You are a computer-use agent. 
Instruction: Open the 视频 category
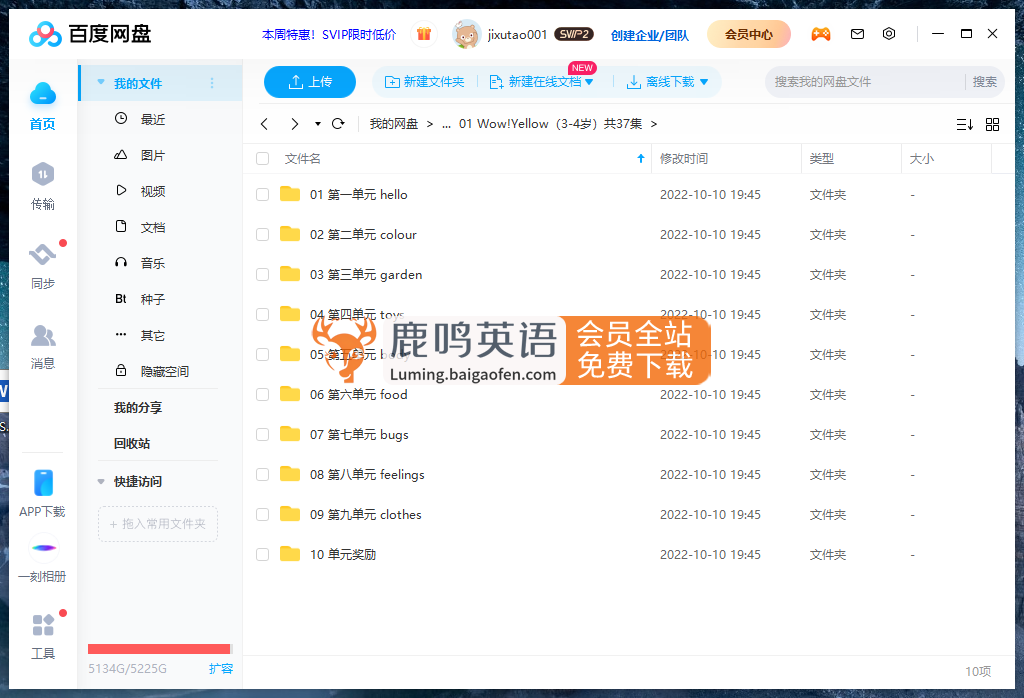tap(152, 191)
